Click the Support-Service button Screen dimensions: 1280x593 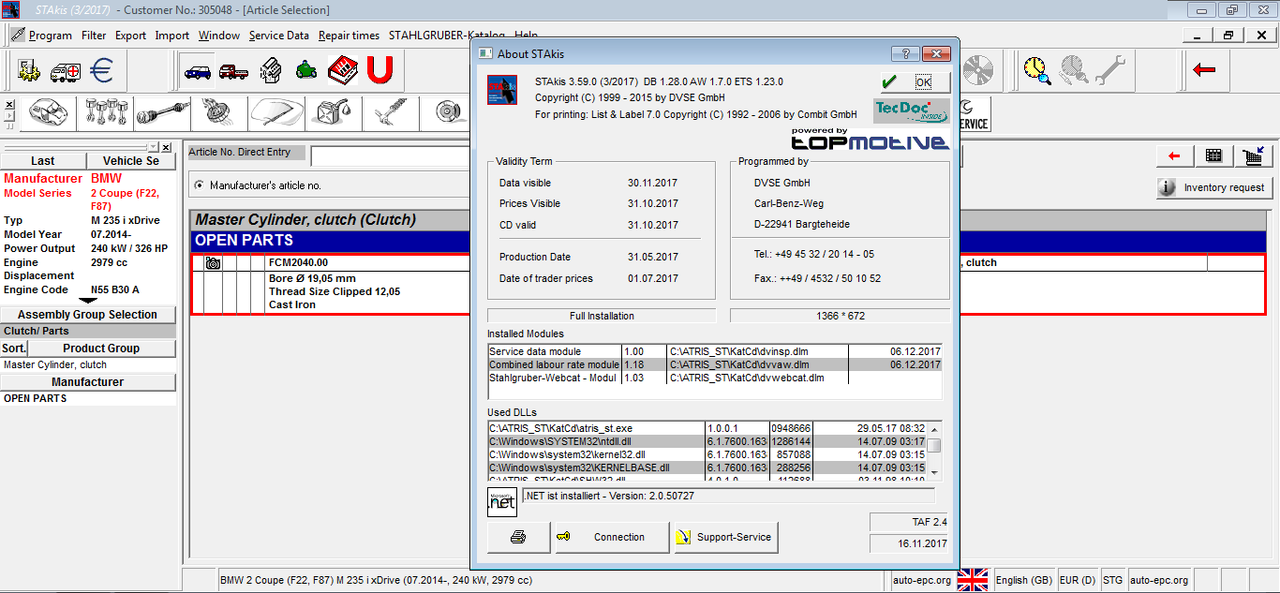tap(725, 537)
